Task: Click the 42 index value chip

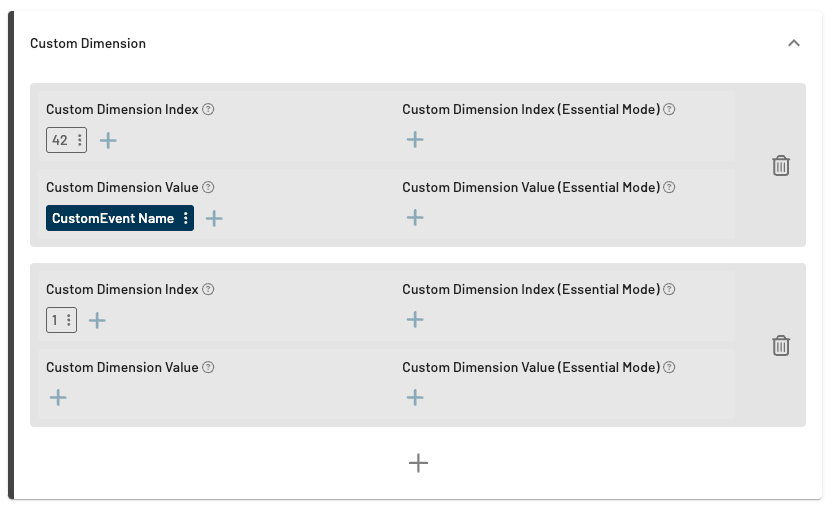Action: click(60, 141)
